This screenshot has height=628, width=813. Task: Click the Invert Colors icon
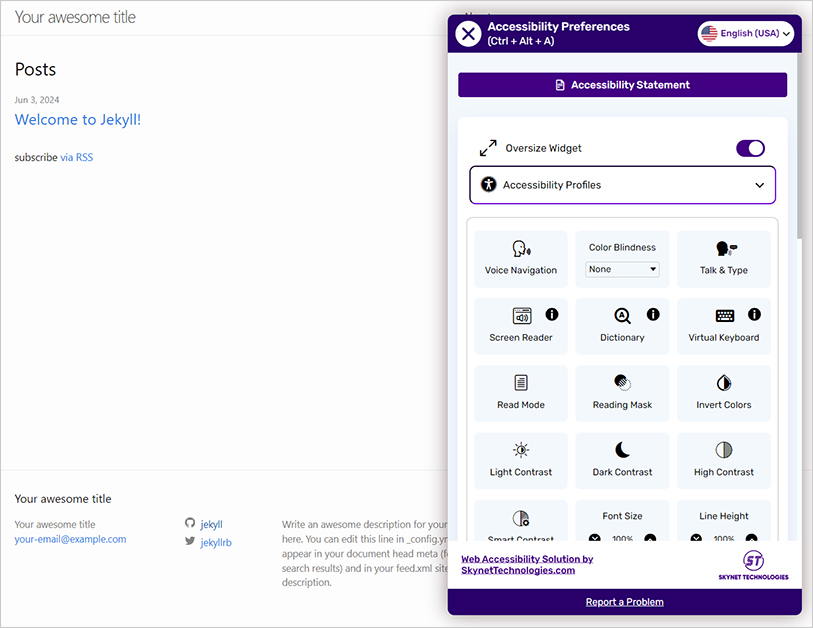(x=724, y=383)
